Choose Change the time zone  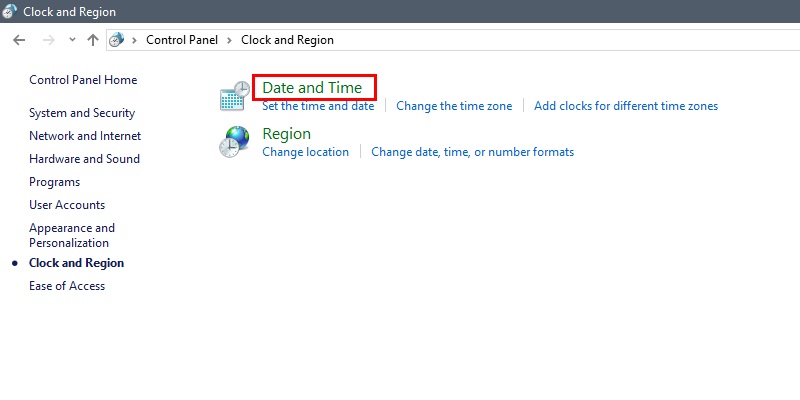pos(454,106)
